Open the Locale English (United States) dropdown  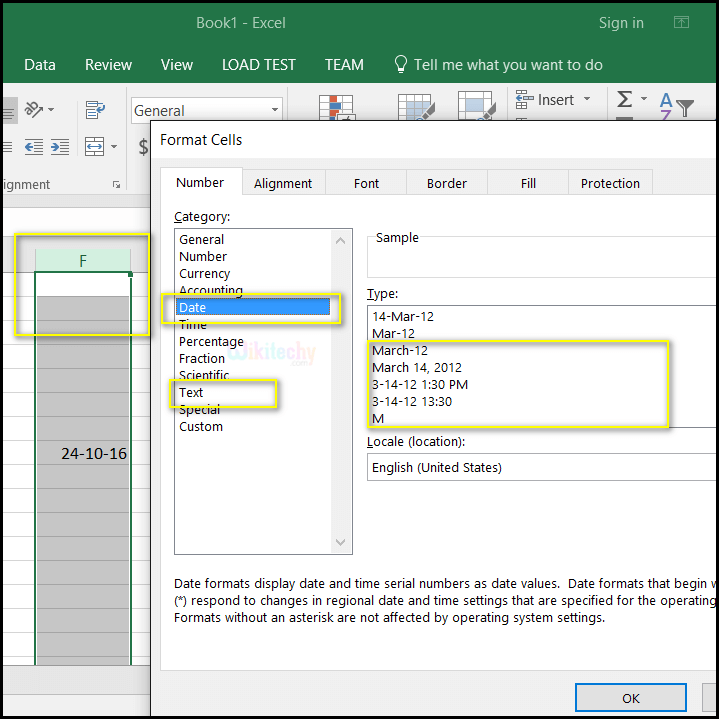(540, 467)
